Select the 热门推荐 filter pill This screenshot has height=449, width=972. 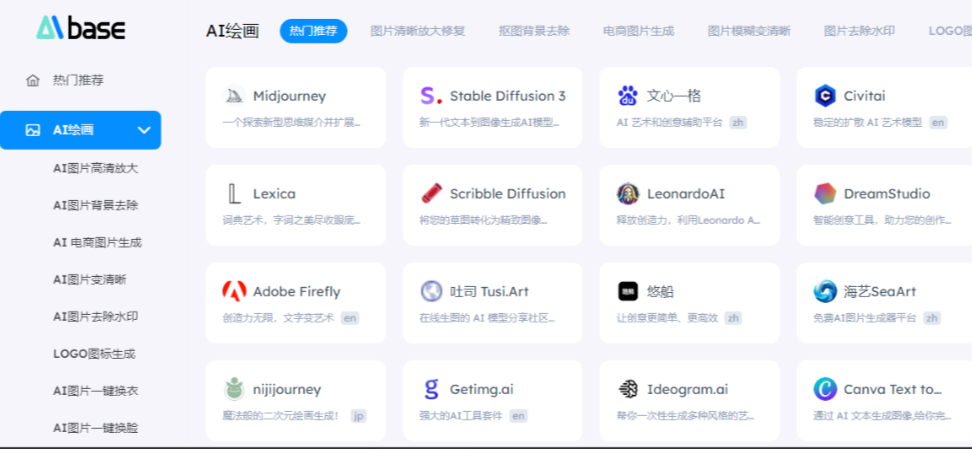point(314,31)
